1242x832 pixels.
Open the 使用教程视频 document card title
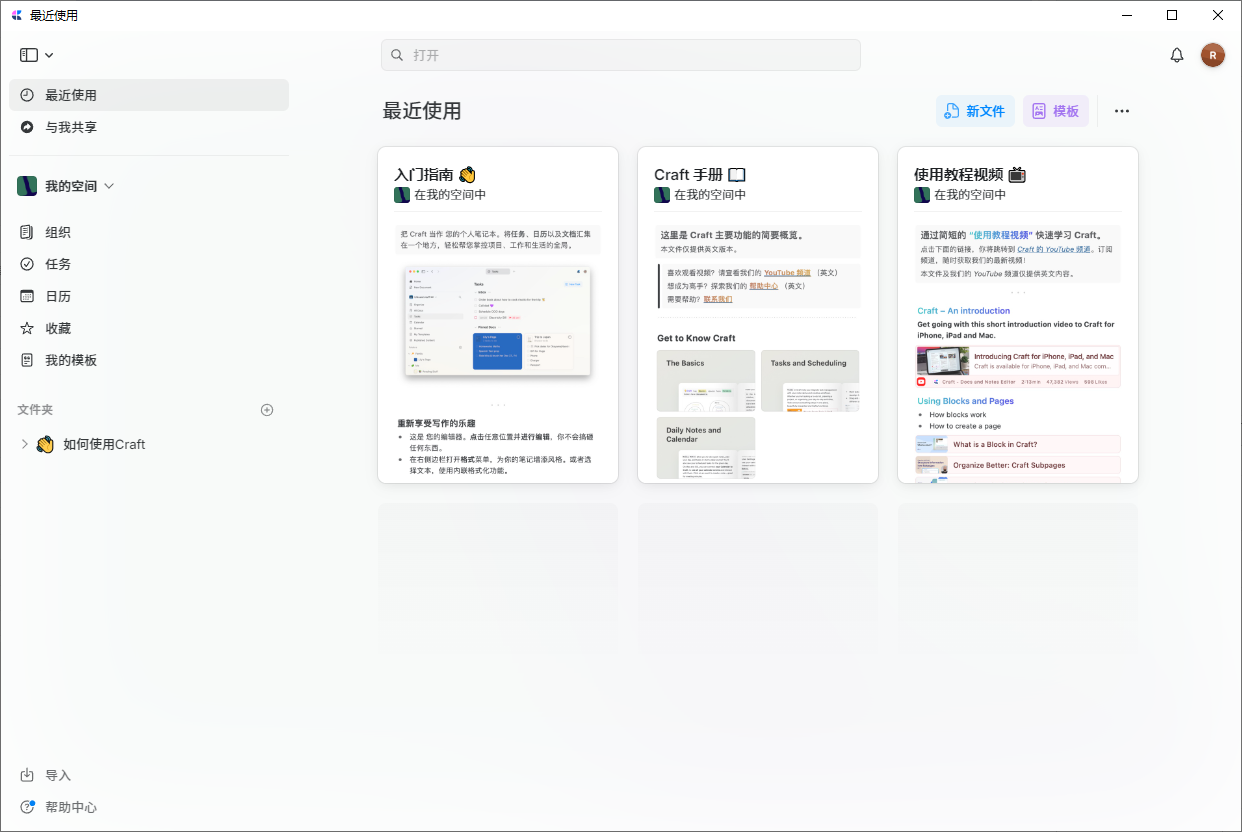coord(970,174)
